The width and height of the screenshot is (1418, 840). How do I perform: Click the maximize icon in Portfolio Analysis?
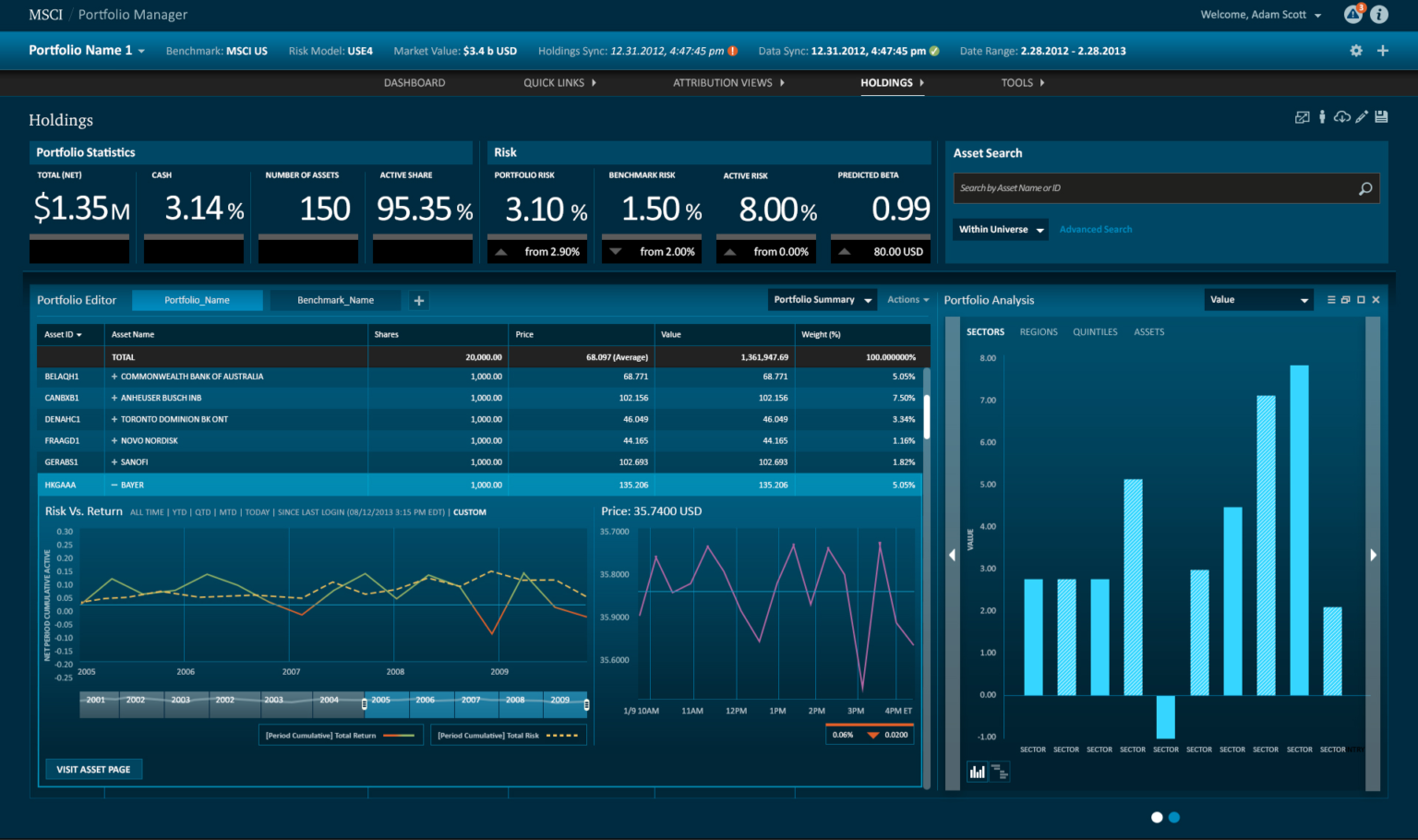1361,300
